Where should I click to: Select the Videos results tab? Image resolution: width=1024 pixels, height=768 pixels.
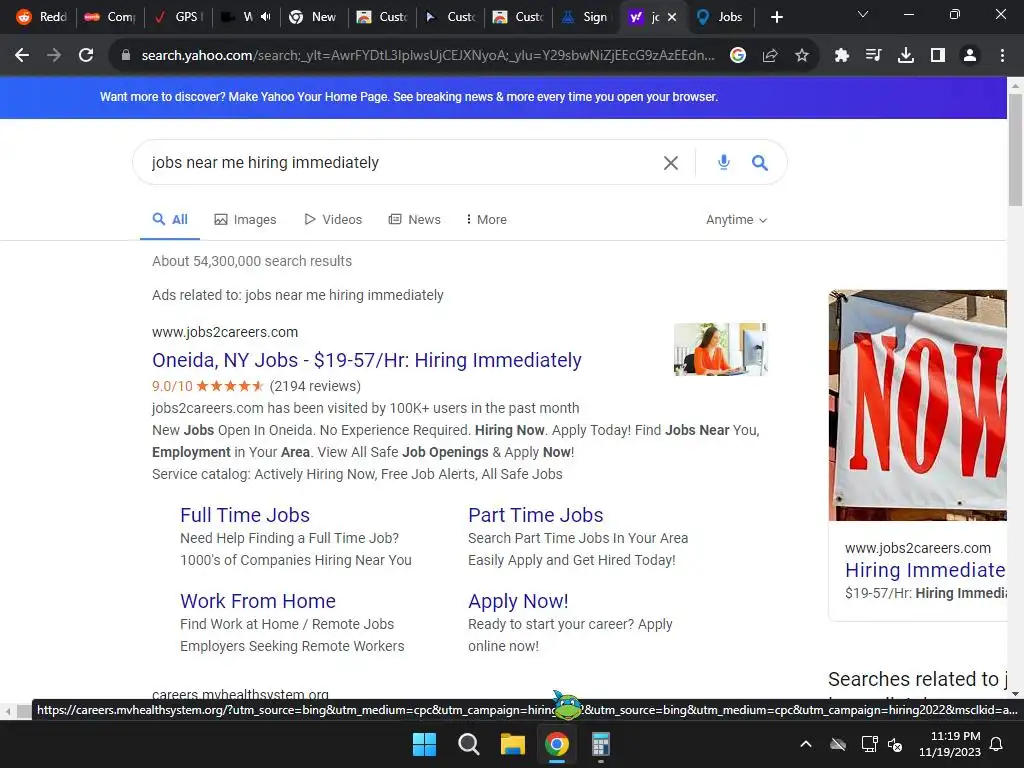click(333, 219)
